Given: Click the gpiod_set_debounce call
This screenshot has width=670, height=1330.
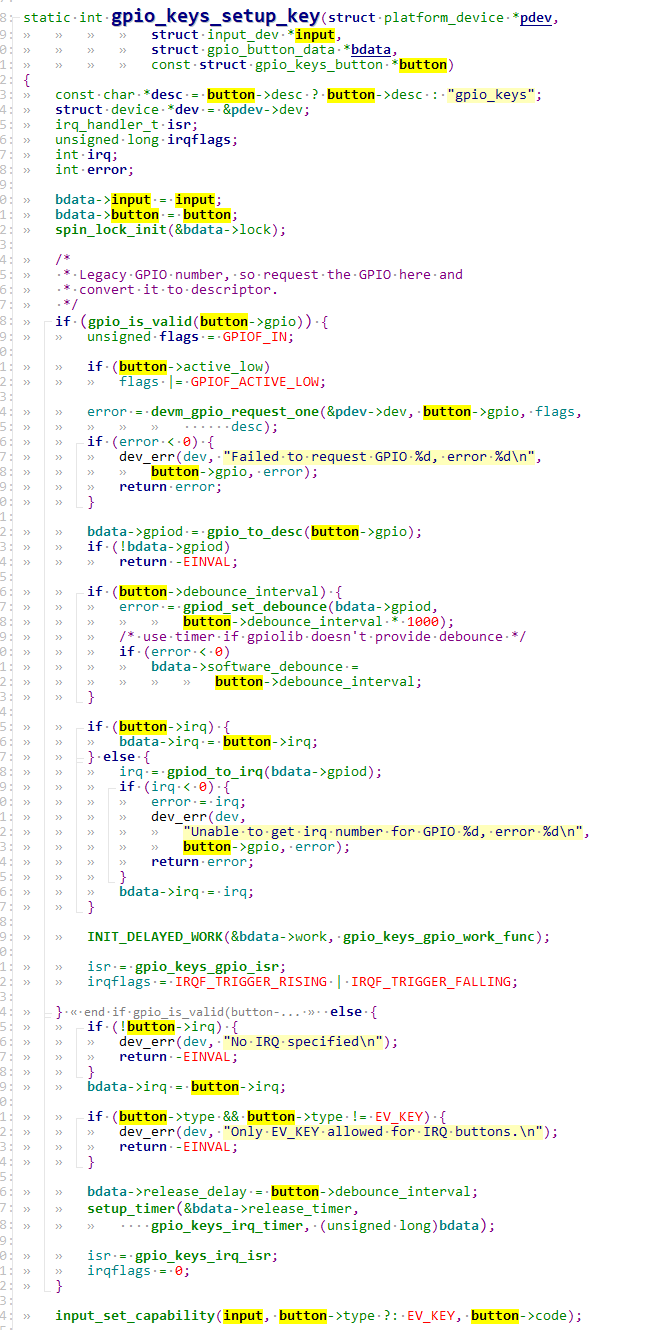Looking at the screenshot, I should [x=255, y=606].
